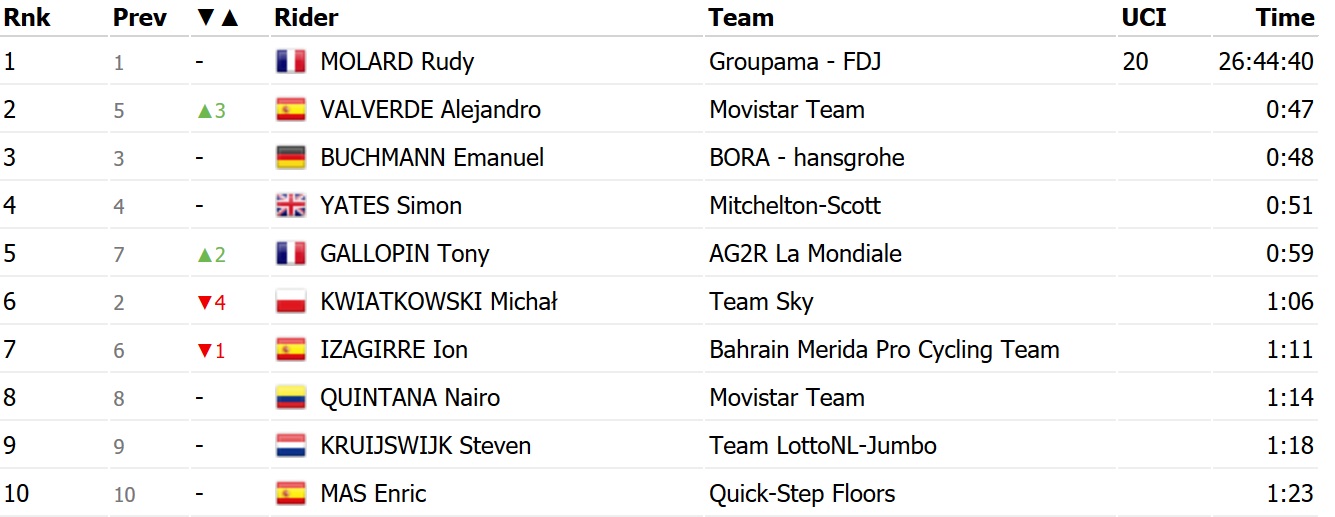The image size is (1335, 517).
Task: Click the German flag beside BUCHMANN Emanuel
Action: 290,158
